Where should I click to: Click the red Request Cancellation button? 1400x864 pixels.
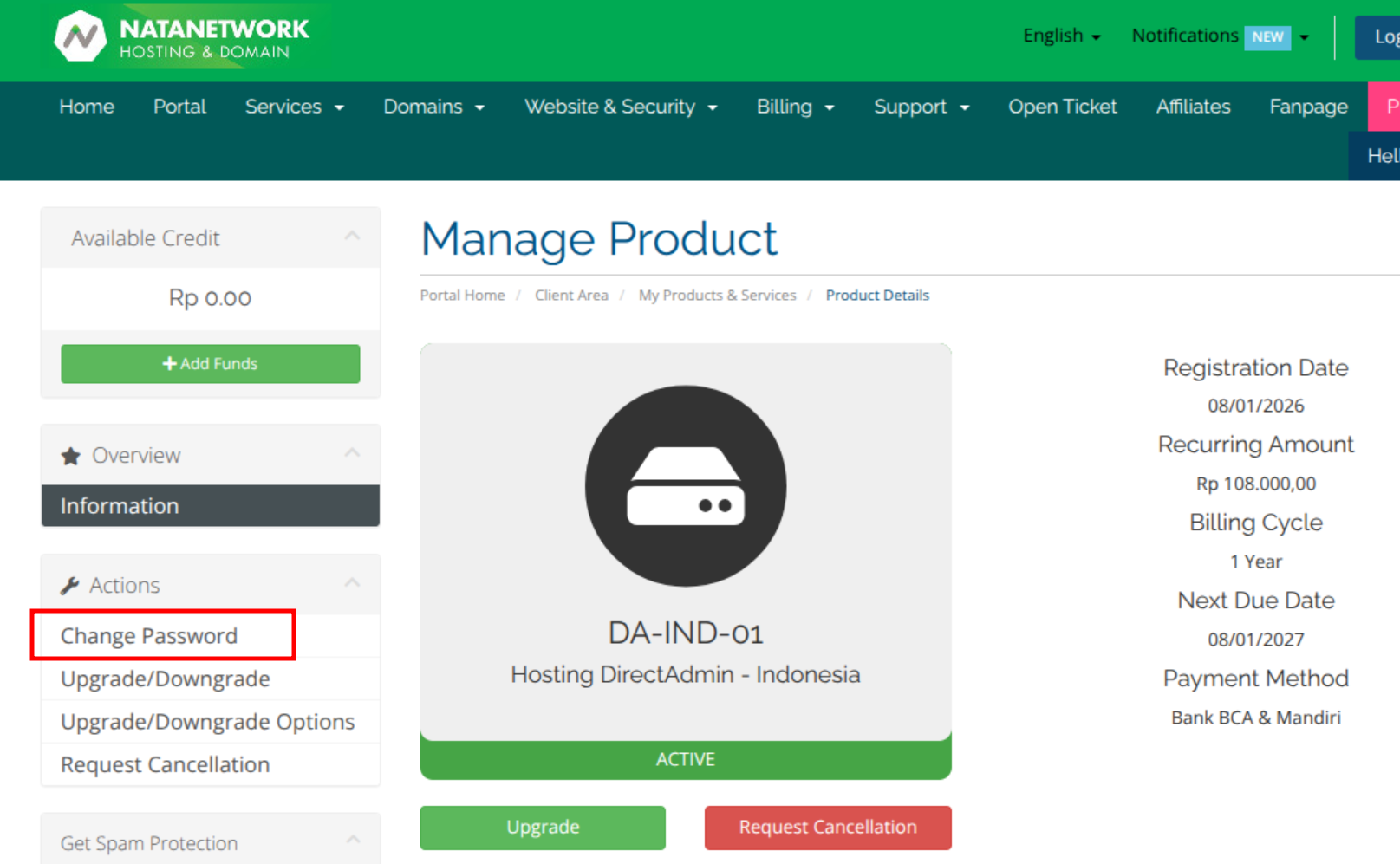(828, 828)
